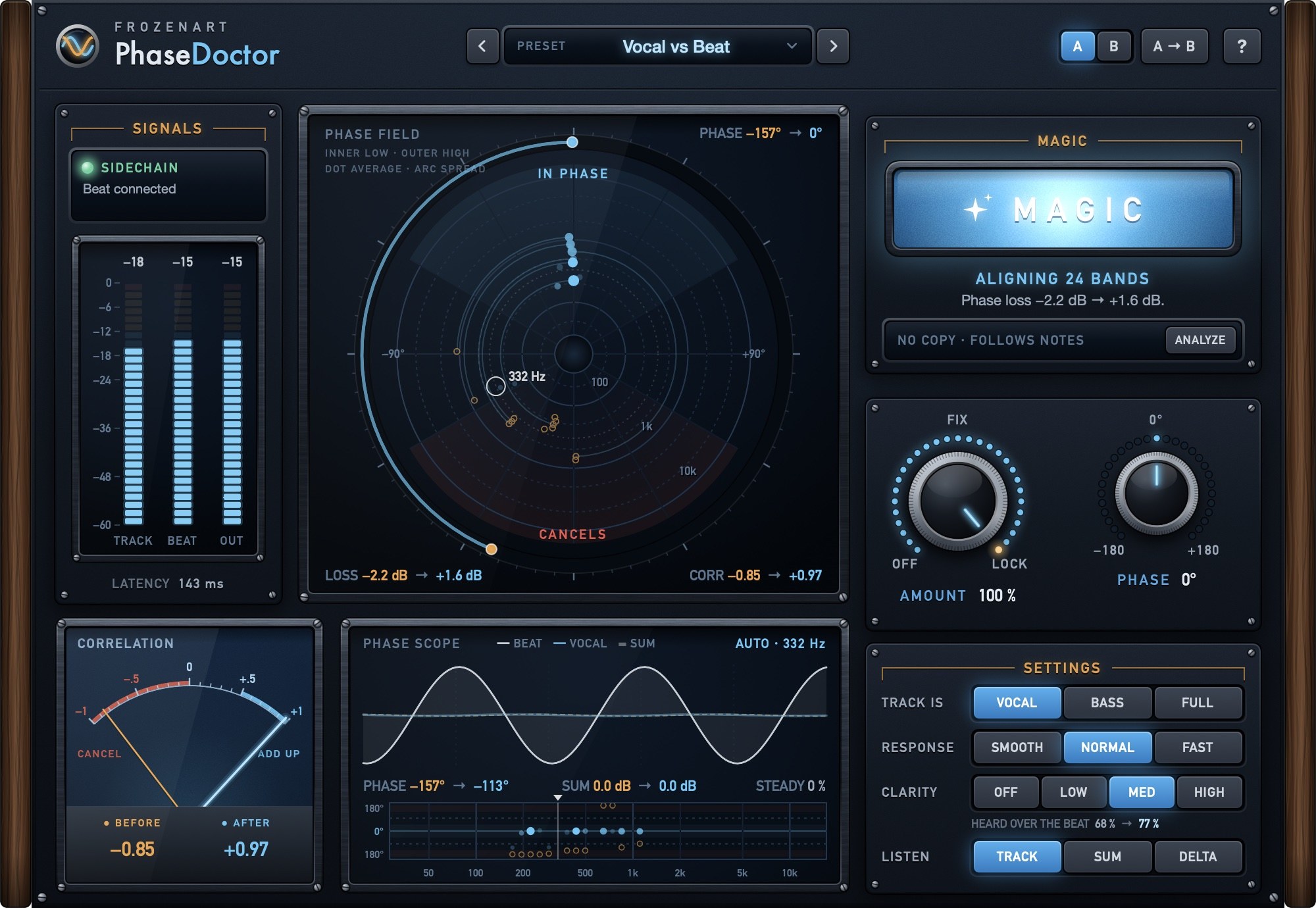1316x908 pixels.
Task: Choose SMOOTH response
Action: [x=1017, y=747]
